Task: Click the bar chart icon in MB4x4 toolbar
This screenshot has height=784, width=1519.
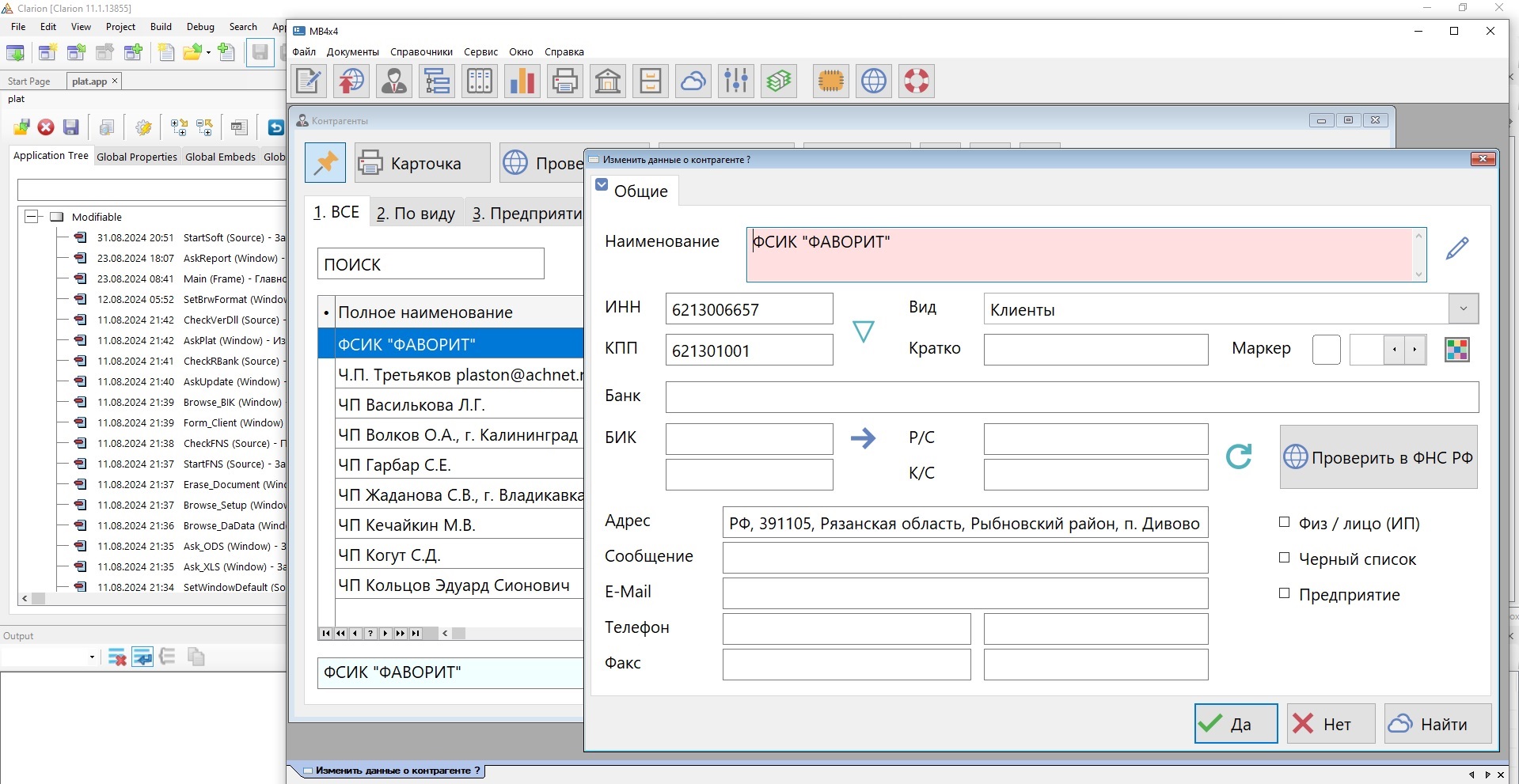Action: tap(522, 81)
